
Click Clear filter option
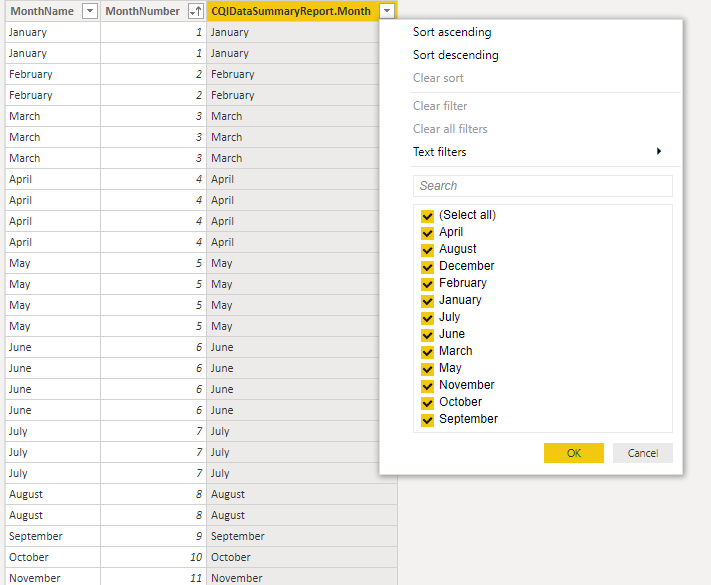(440, 106)
